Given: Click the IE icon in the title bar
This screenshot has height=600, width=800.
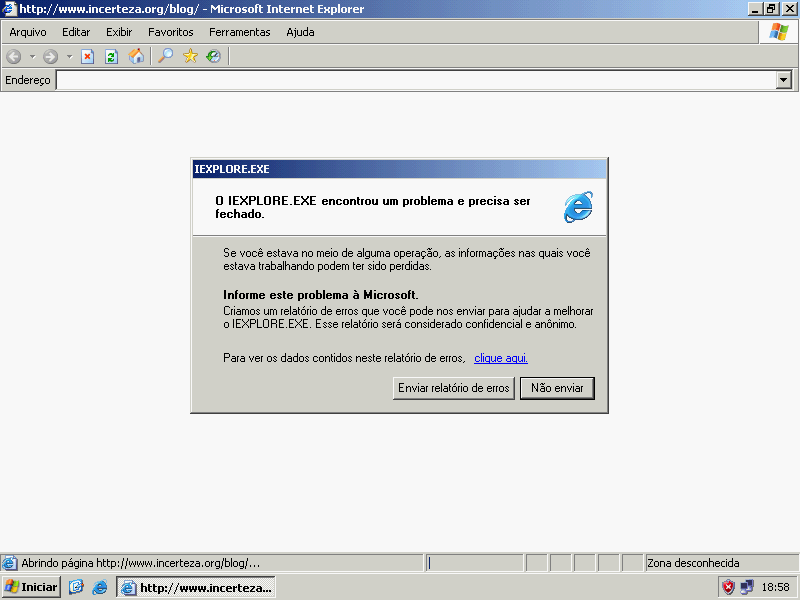Looking at the screenshot, I should pos(9,9).
